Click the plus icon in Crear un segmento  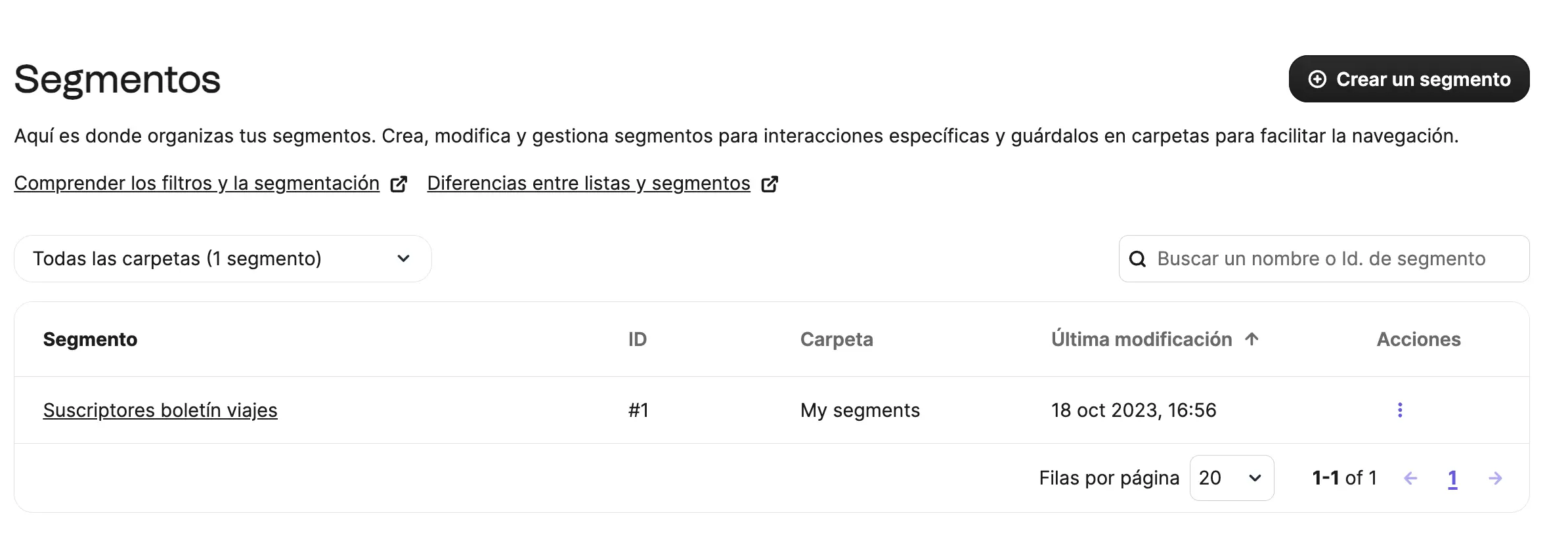(x=1317, y=79)
